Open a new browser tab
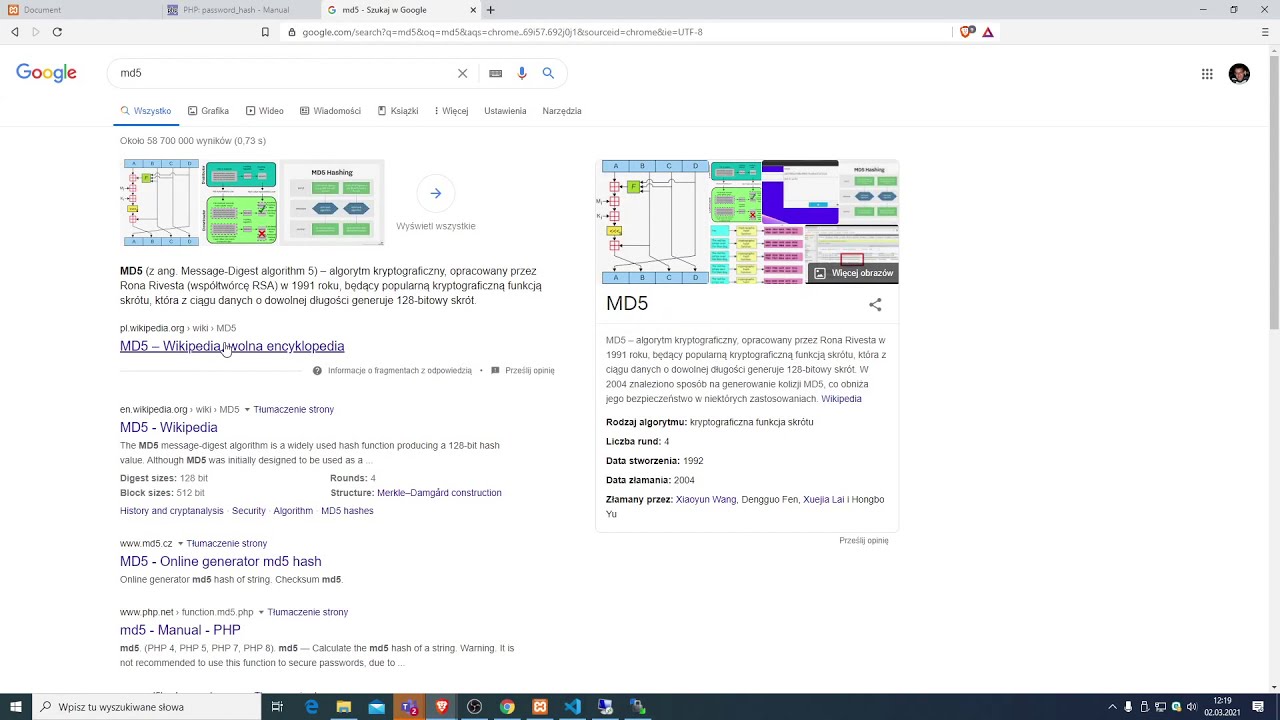This screenshot has height=720, width=1280. point(490,10)
